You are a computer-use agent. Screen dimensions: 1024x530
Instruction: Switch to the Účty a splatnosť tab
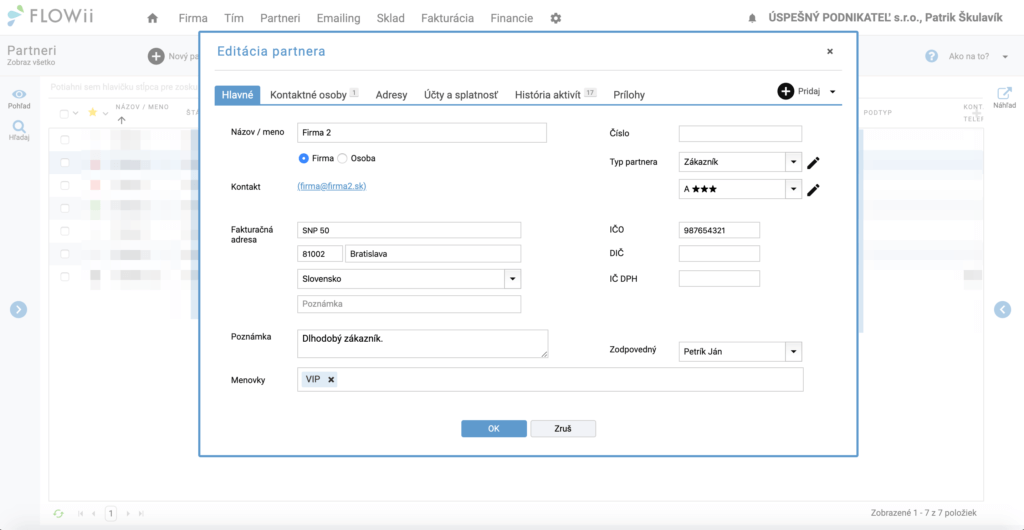pos(460,95)
